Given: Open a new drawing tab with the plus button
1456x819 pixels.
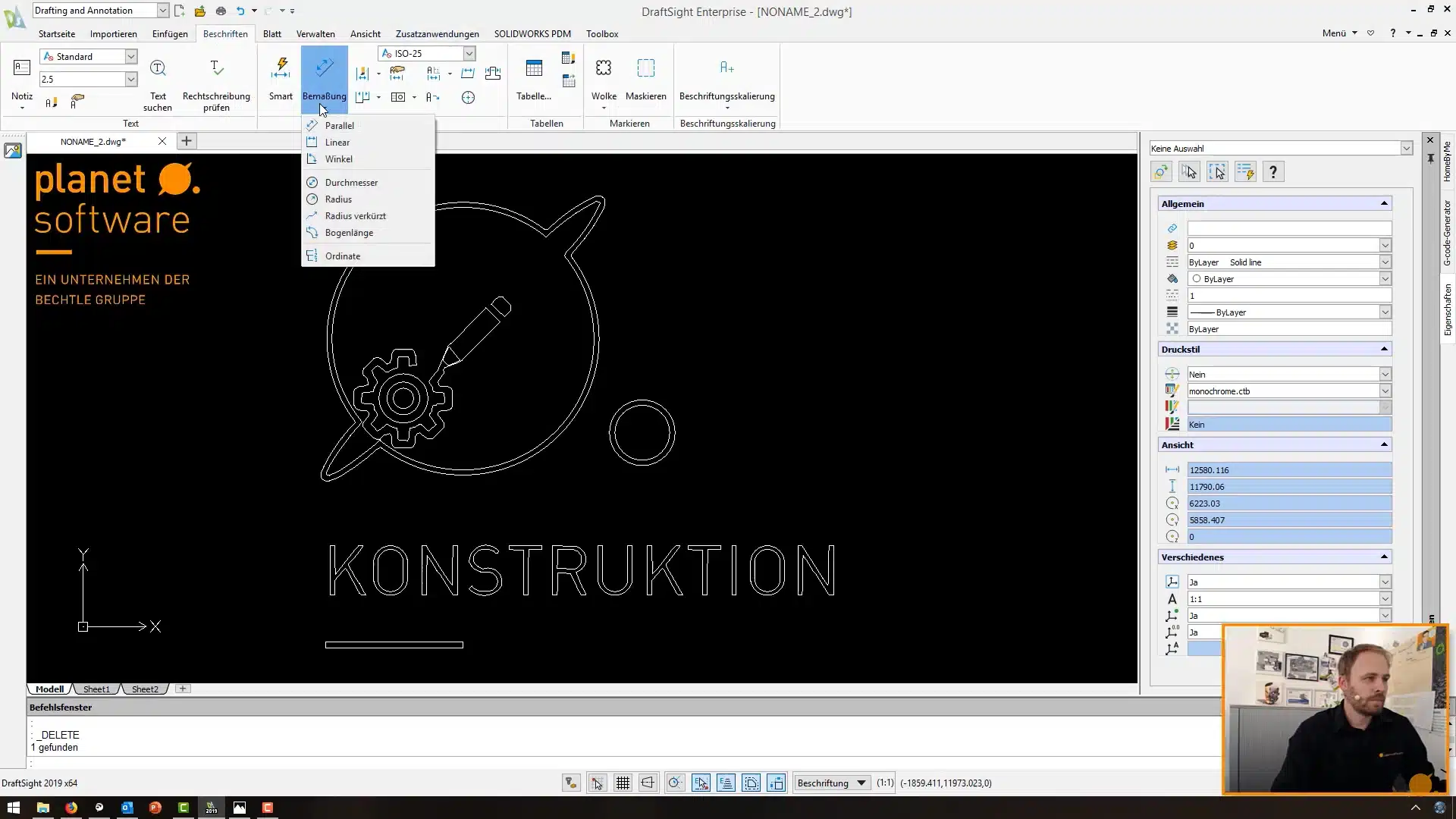Looking at the screenshot, I should pyautogui.click(x=187, y=141).
